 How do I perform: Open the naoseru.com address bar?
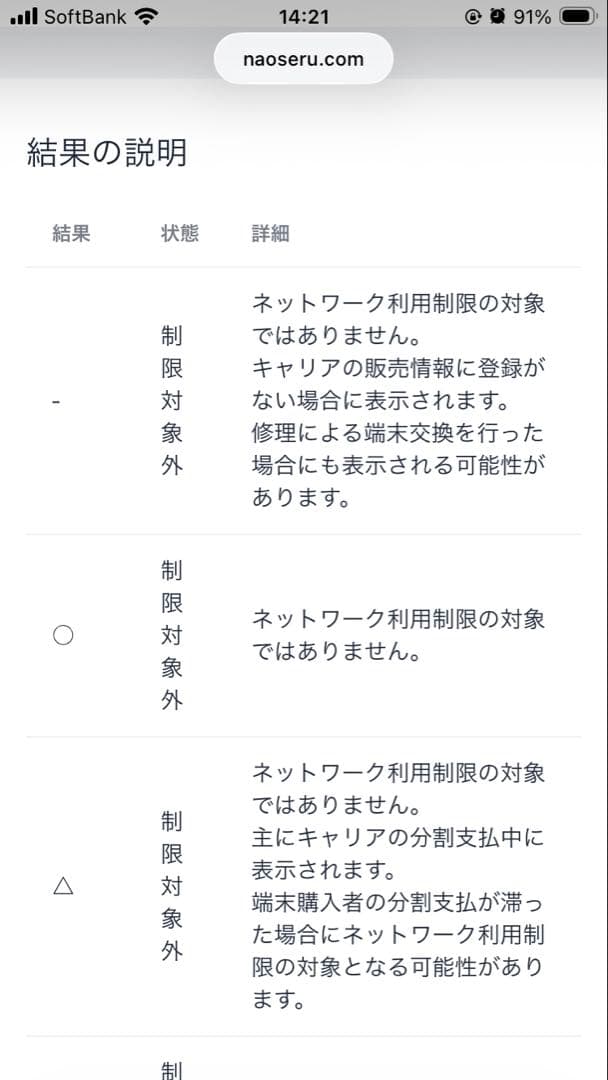click(x=303, y=58)
